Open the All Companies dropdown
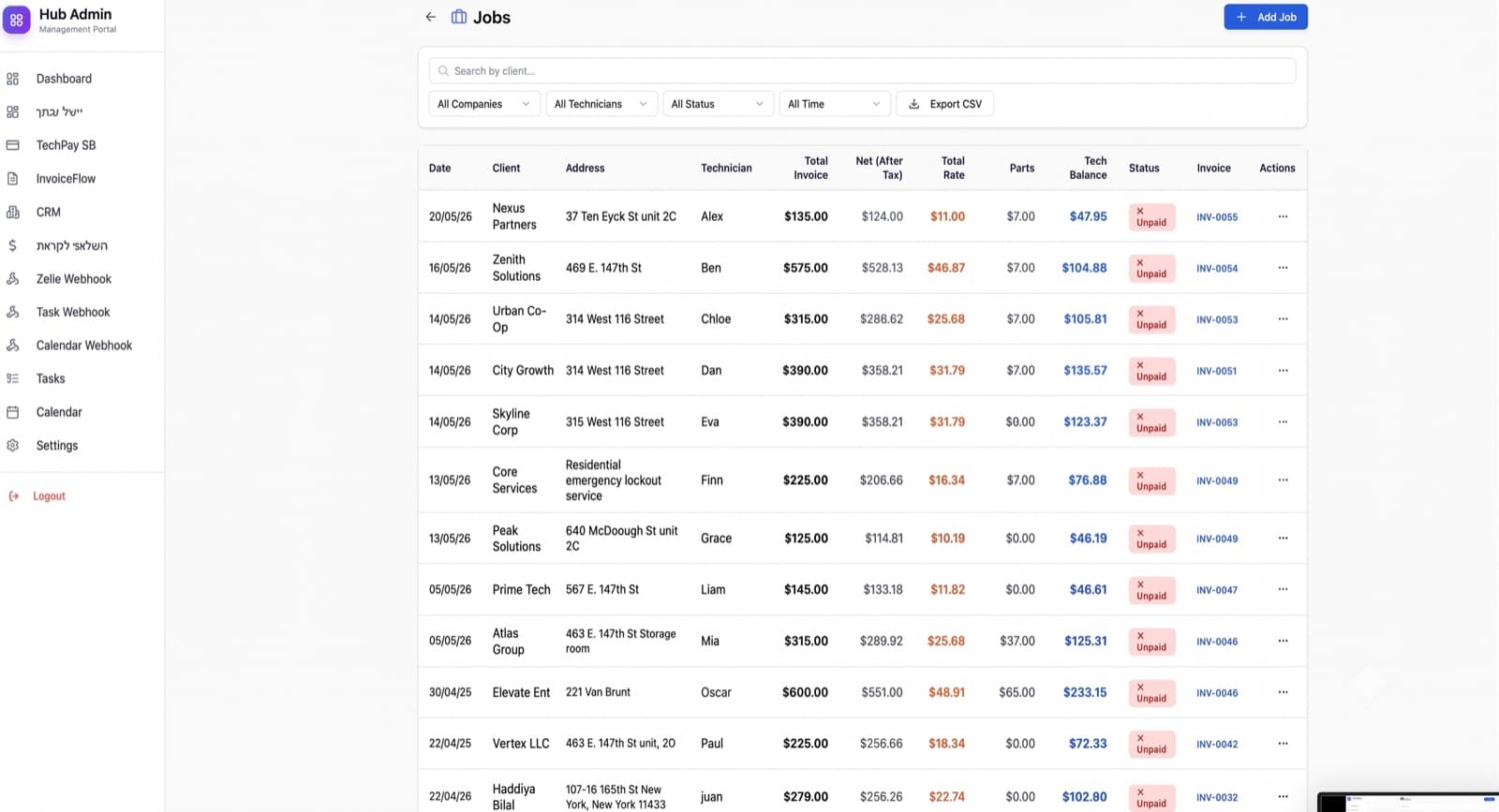The height and width of the screenshot is (812, 1499). [484, 104]
